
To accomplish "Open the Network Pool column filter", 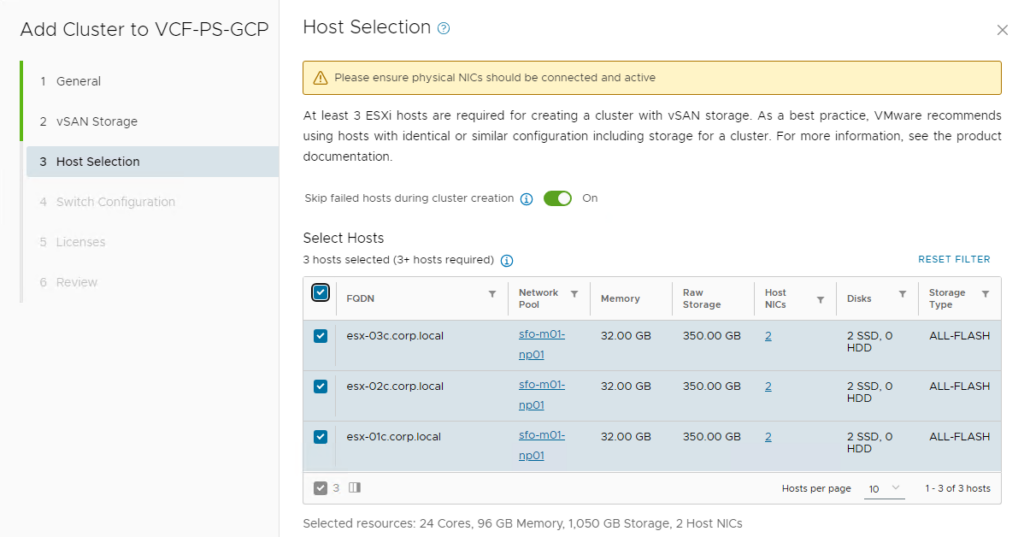I will (574, 294).
